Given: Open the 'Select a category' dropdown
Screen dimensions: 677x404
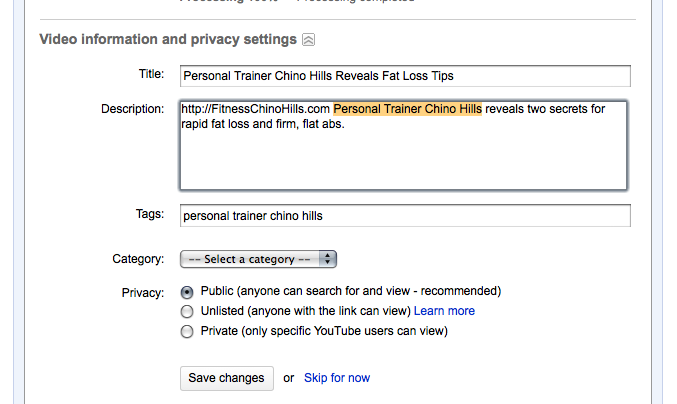Looking at the screenshot, I should (258, 259).
